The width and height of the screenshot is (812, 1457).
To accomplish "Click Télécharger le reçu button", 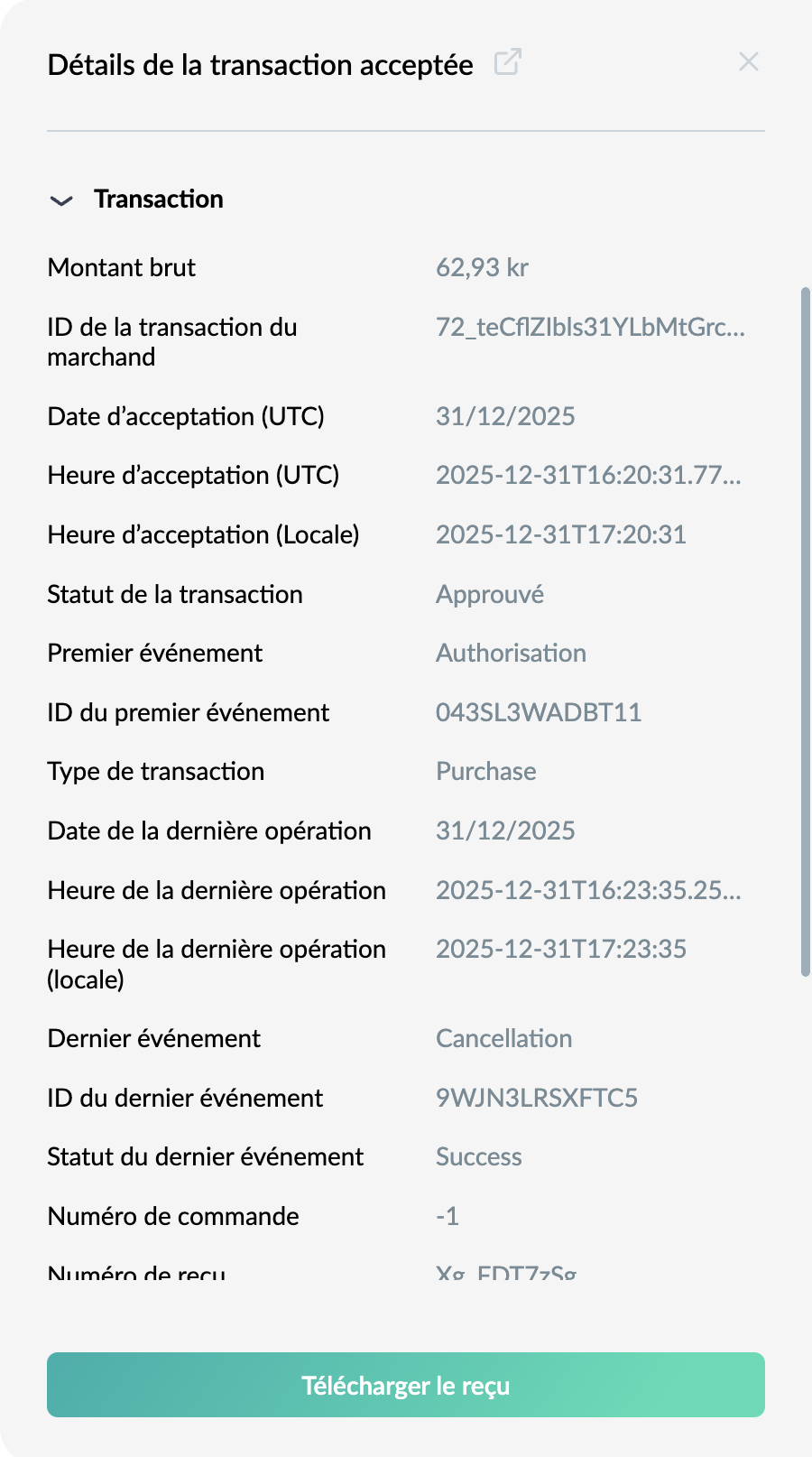I will coord(406,1385).
